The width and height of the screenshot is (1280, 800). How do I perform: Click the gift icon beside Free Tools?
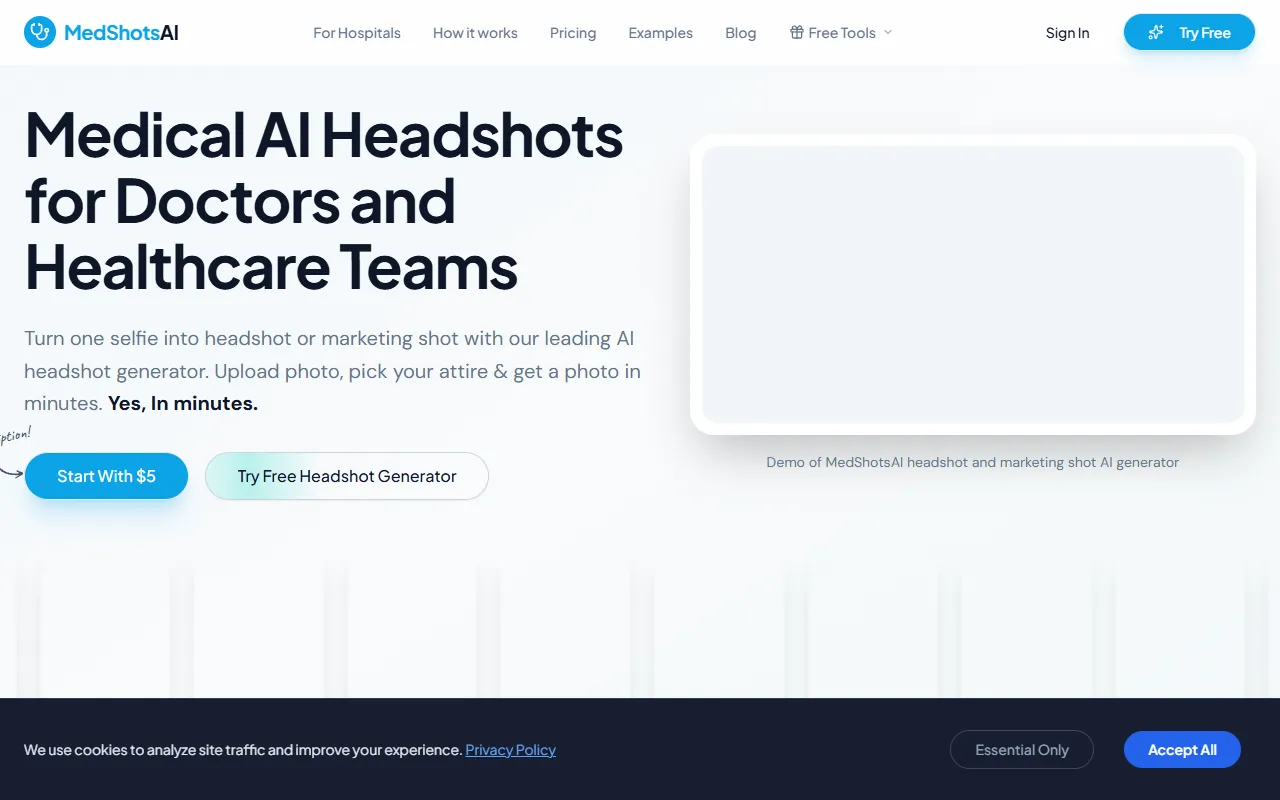pos(797,33)
